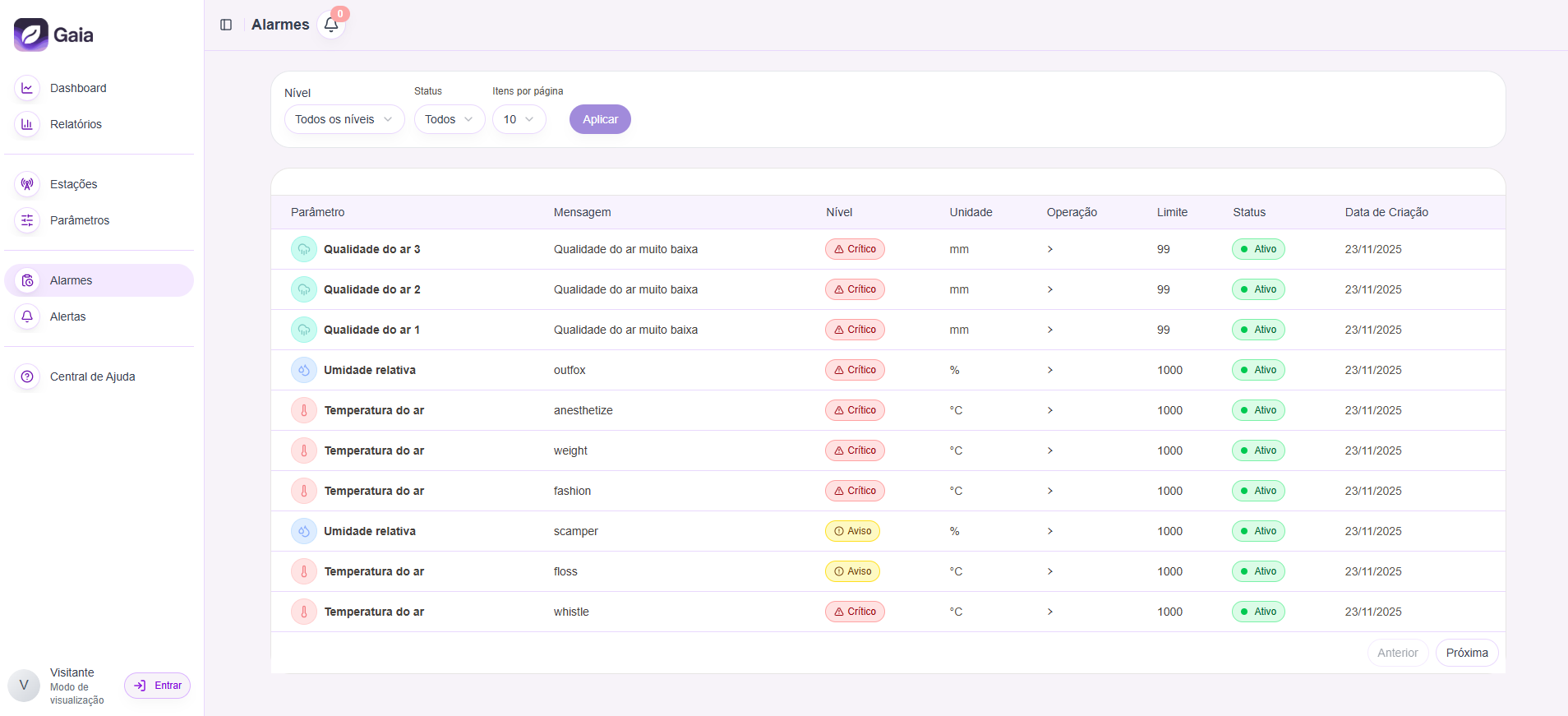Click the notification bell icon
The height and width of the screenshot is (716, 1568).
pos(331,25)
